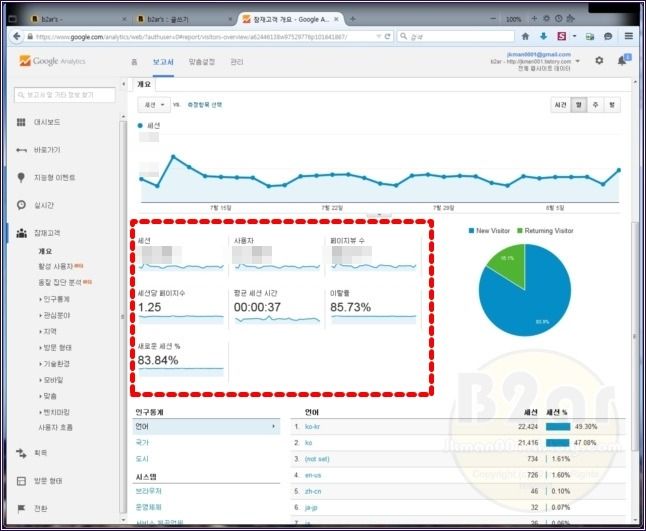Select the Real-Time (실시간) clock icon

click(x=21, y=205)
